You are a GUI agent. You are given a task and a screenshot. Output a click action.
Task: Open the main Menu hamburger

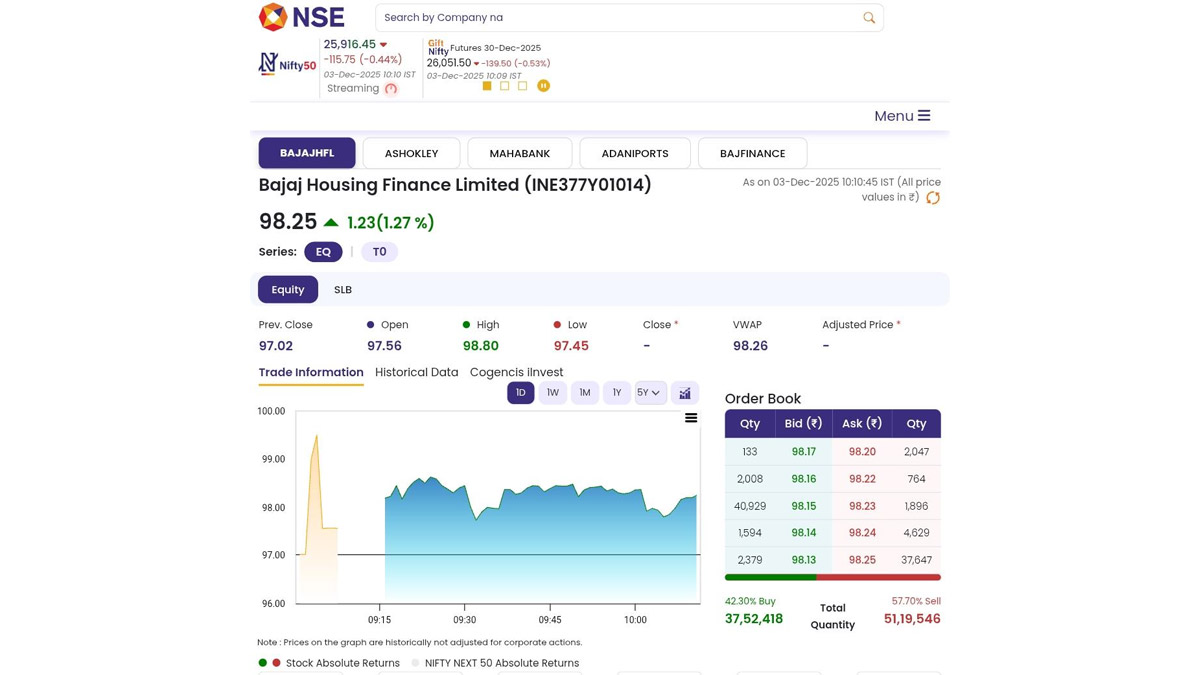(902, 116)
